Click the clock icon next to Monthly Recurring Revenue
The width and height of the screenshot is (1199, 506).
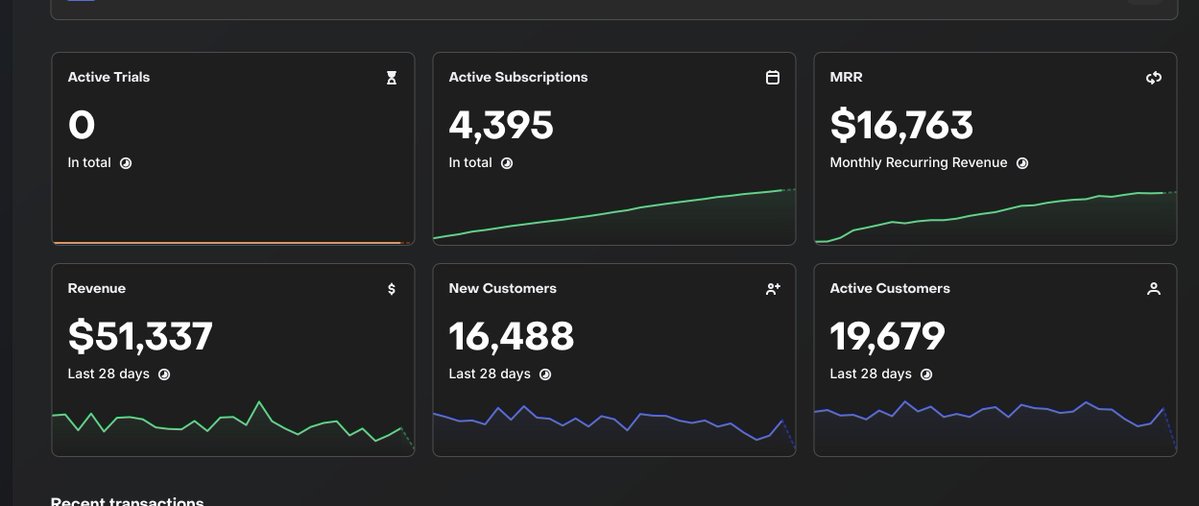[x=1022, y=163]
